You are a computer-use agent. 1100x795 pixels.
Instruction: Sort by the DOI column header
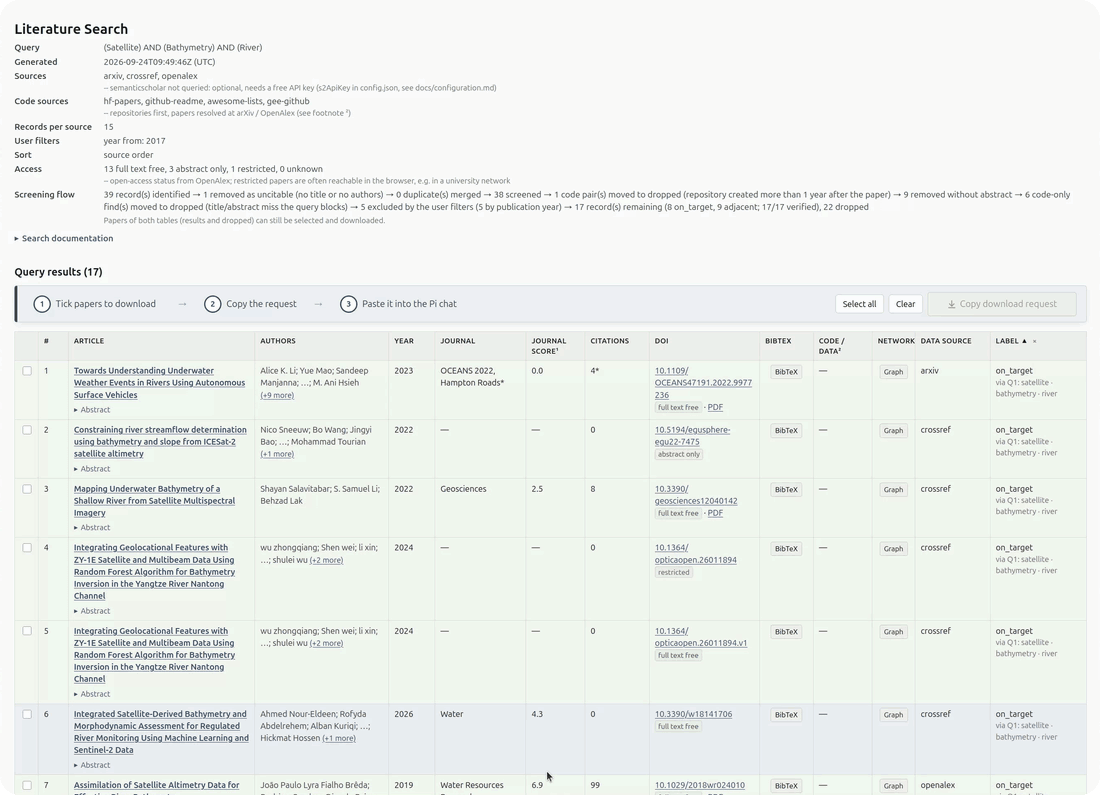(x=662, y=341)
